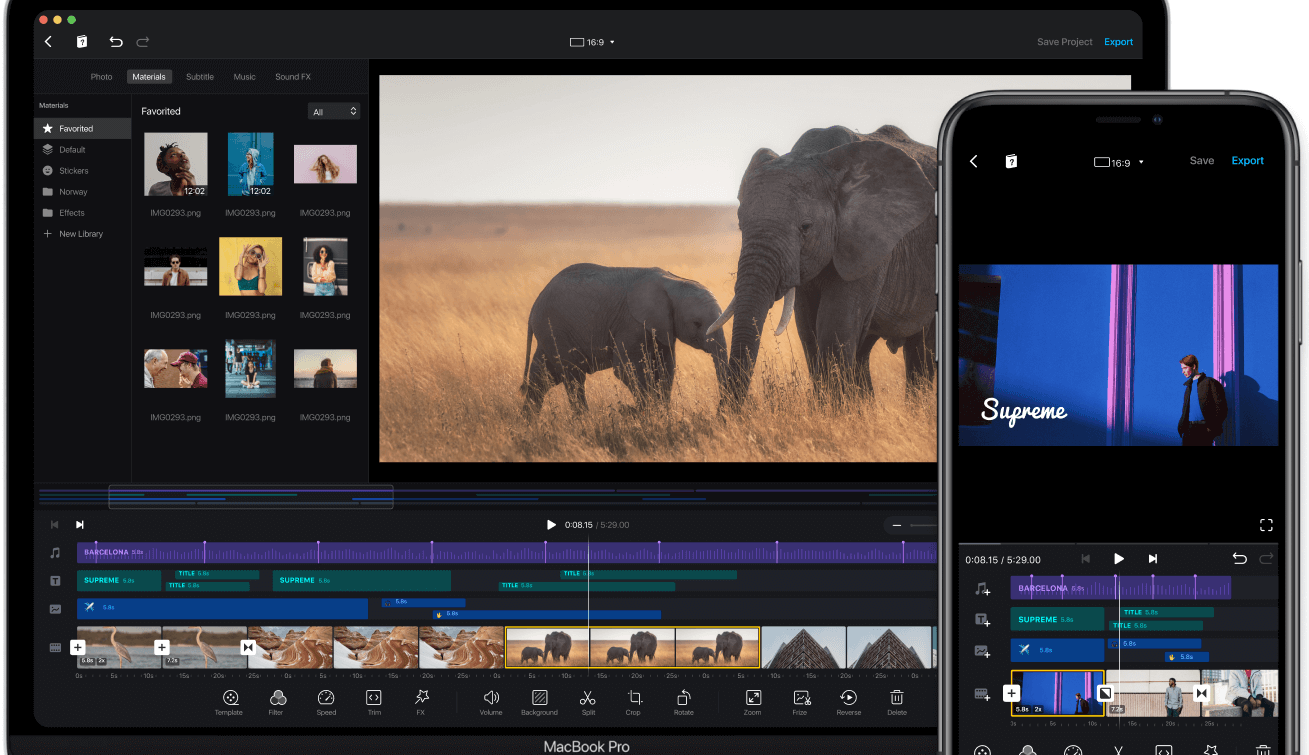Expand the phone's 16:9 ratio dropdown

click(1119, 162)
